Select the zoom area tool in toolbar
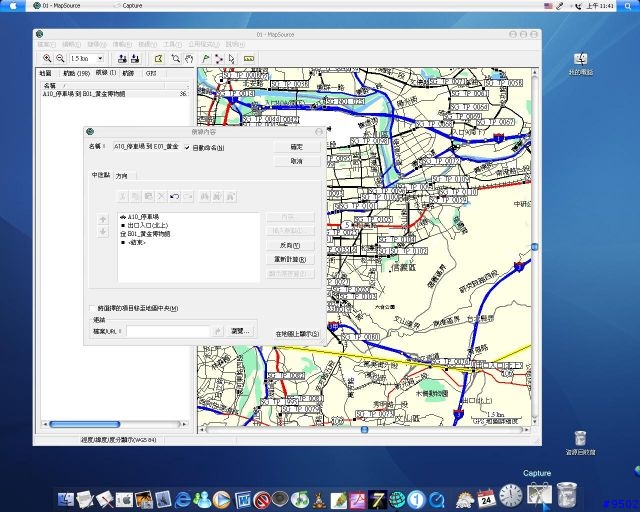The image size is (640, 512). (176, 58)
